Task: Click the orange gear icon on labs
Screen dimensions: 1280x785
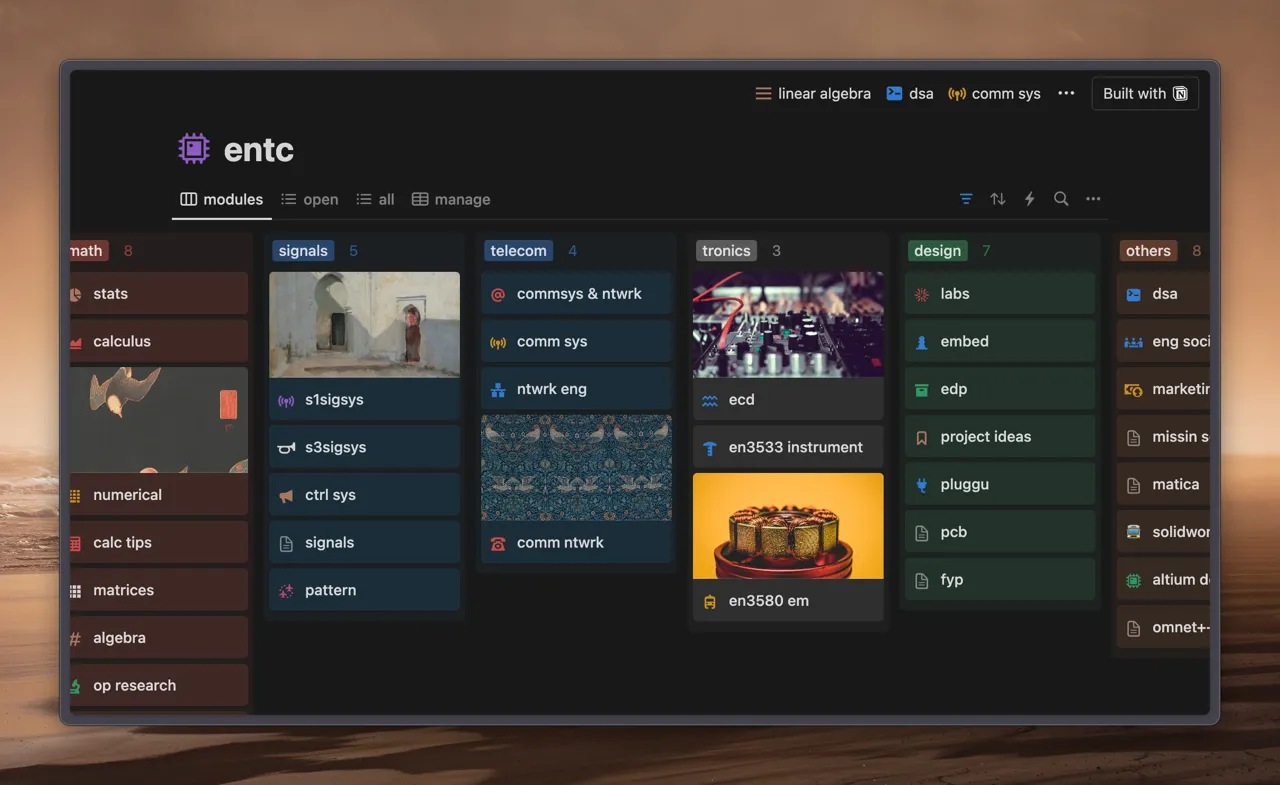Action: (x=922, y=294)
